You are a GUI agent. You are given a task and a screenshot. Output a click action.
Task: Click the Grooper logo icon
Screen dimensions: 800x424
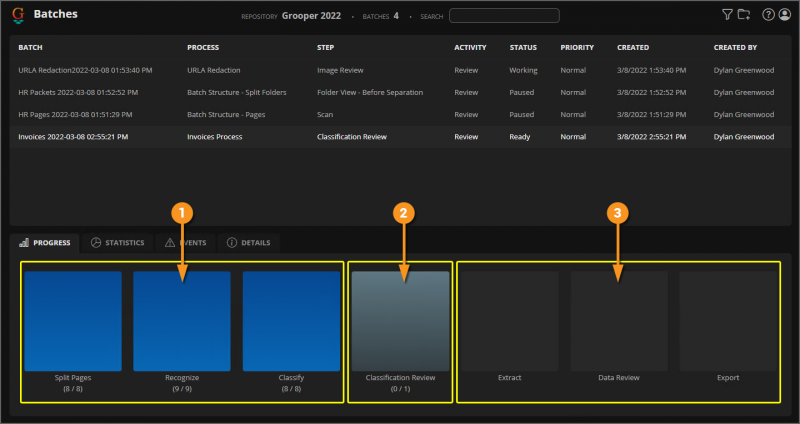pyautogui.click(x=18, y=16)
